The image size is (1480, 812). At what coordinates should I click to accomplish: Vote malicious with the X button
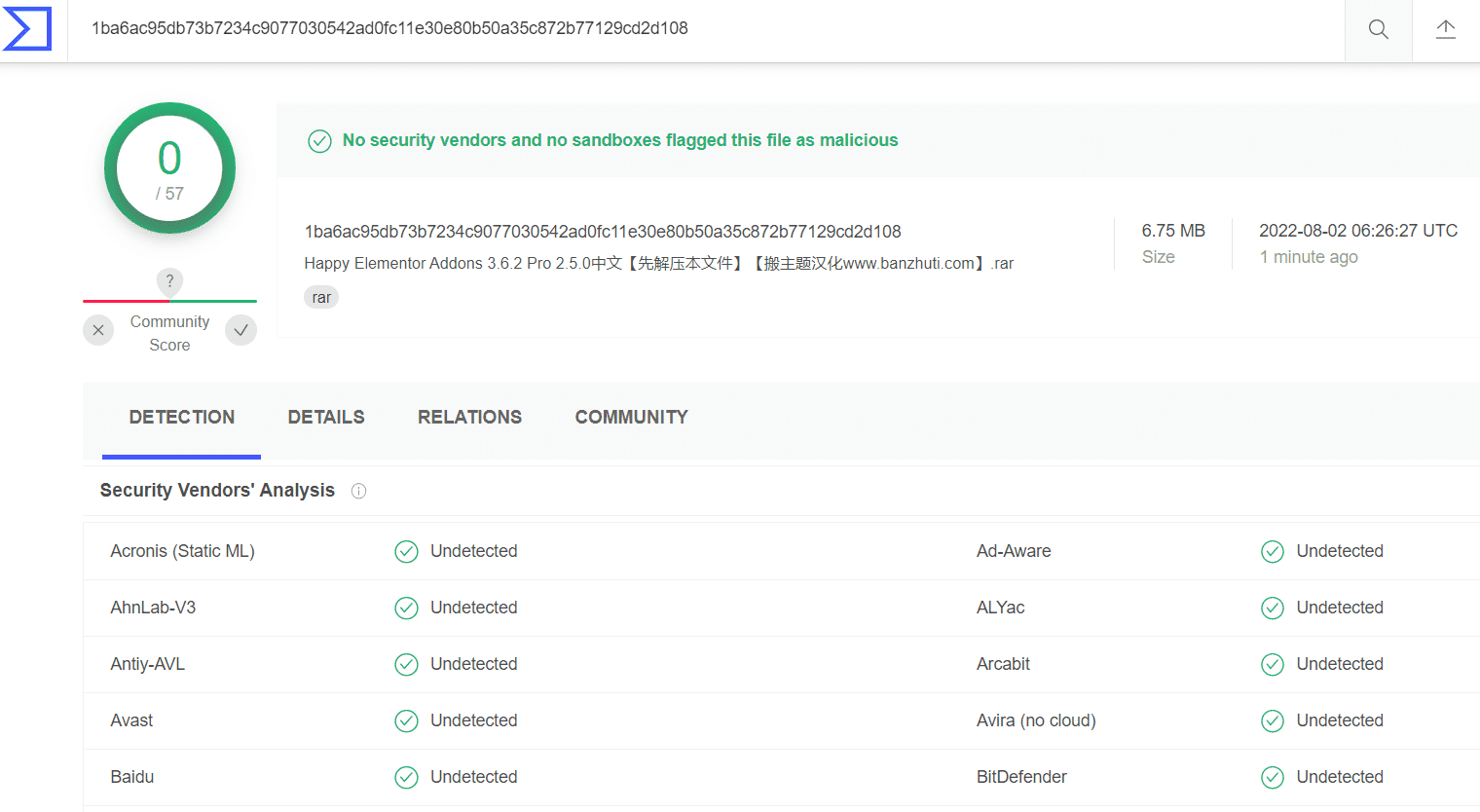98,331
